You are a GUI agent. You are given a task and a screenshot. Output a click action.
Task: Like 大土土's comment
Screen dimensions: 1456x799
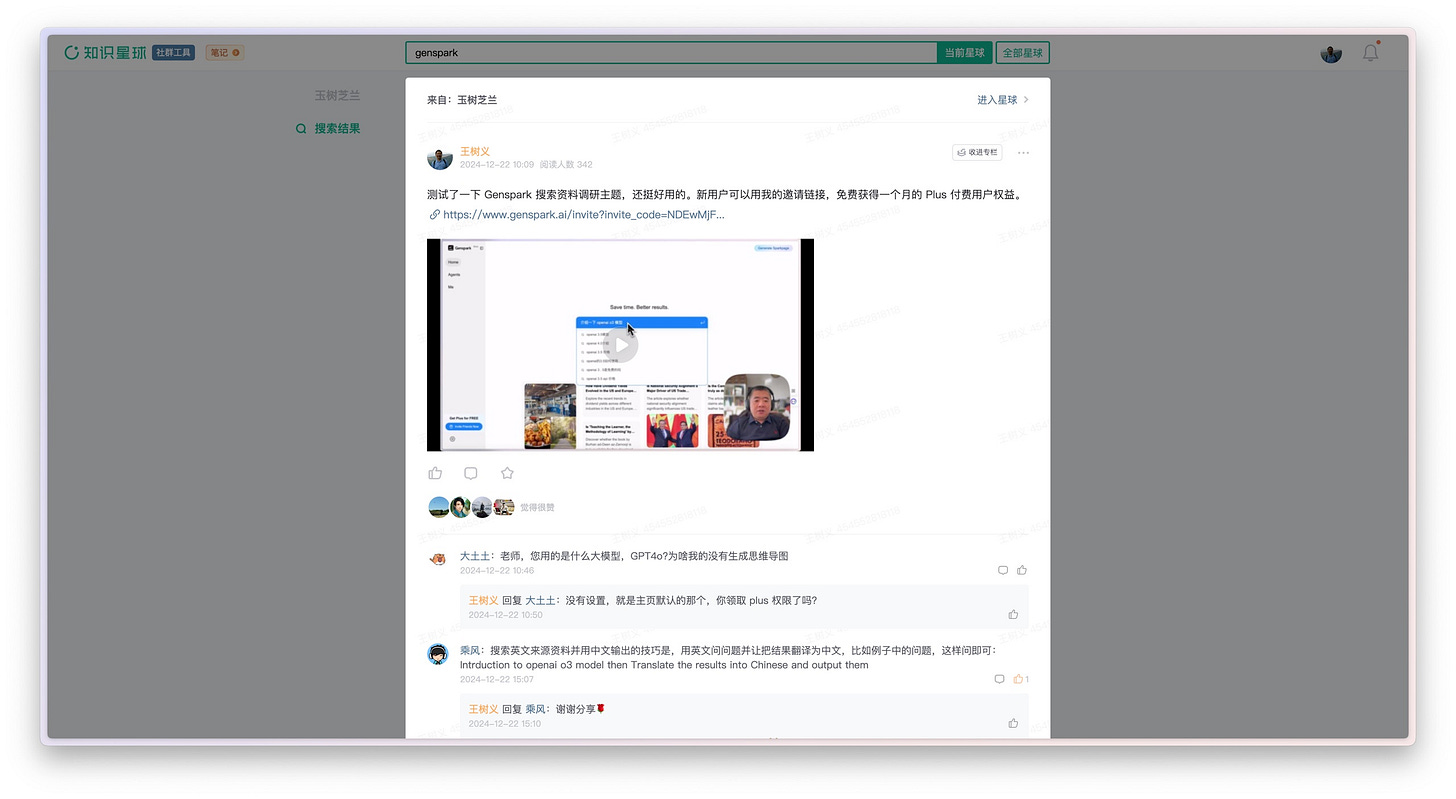tap(1022, 570)
